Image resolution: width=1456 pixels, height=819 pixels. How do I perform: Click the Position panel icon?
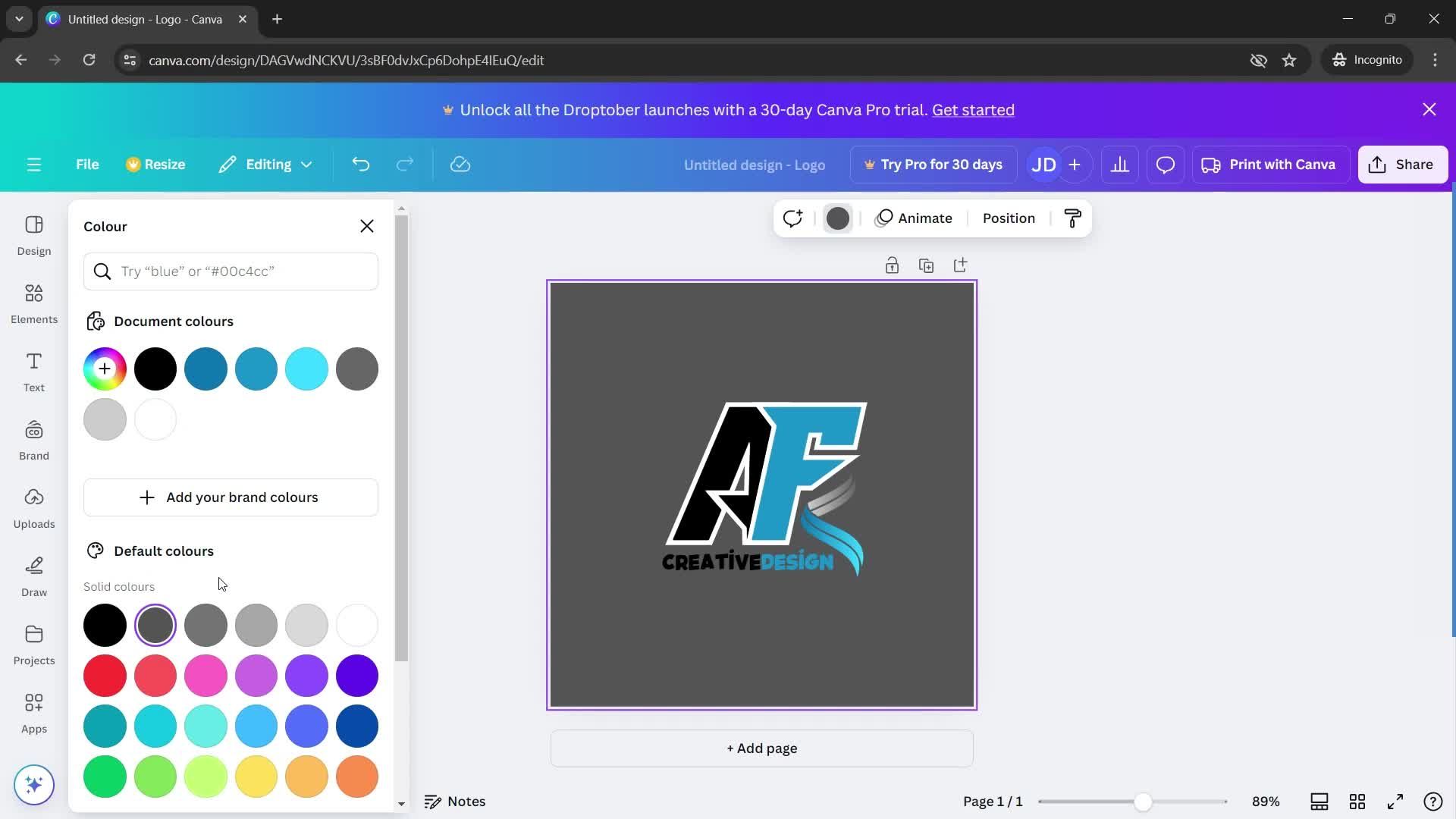(x=1008, y=218)
